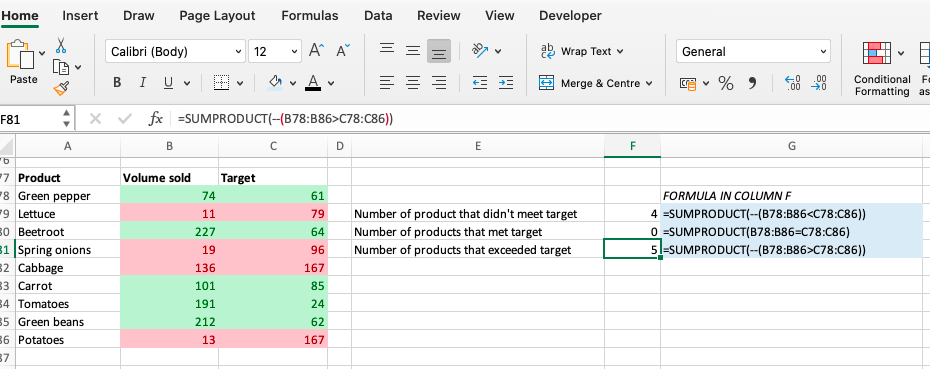Increase font size with larger A
Screen dimensions: 930x369
pos(317,51)
